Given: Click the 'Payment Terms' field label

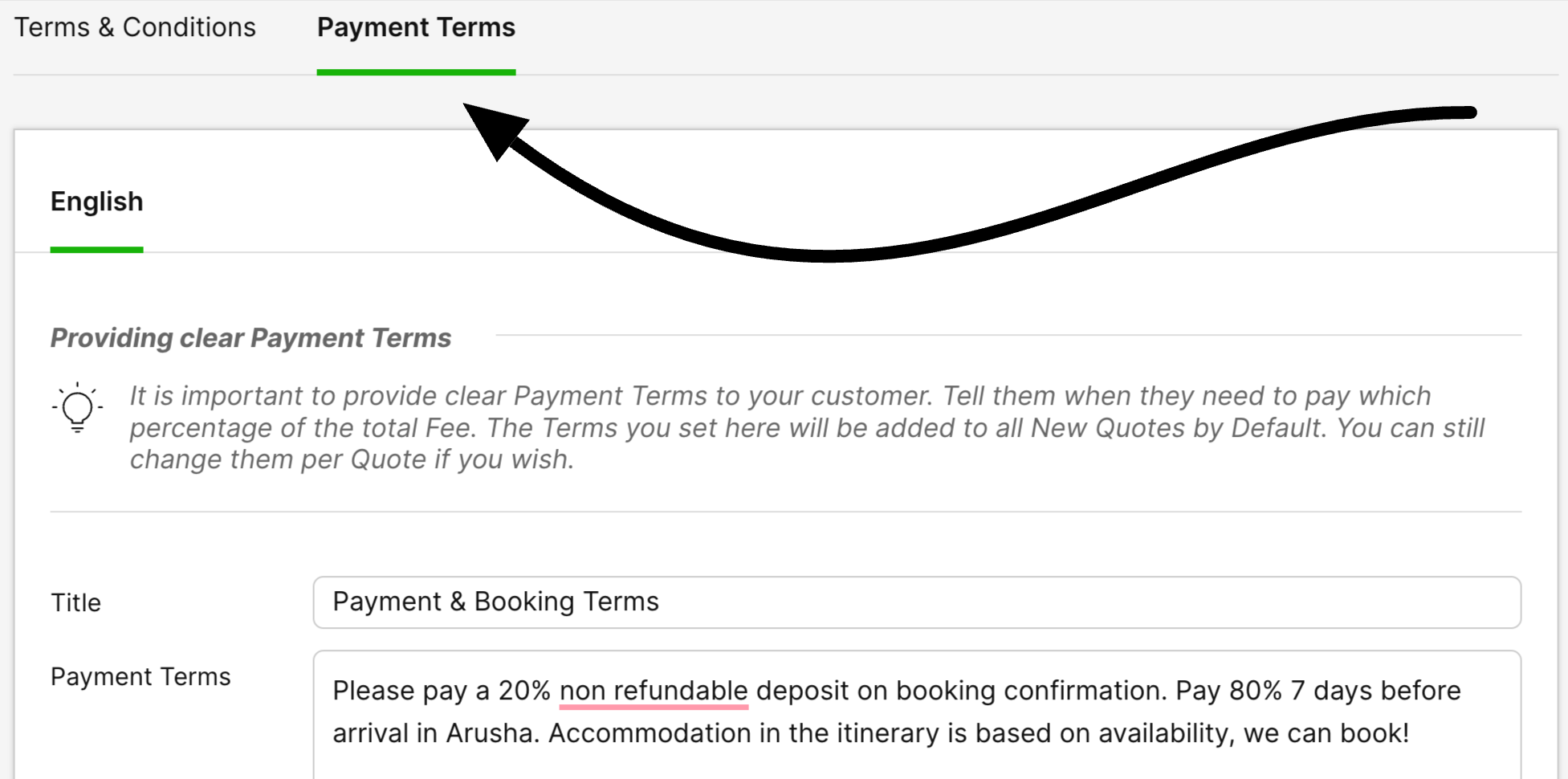Looking at the screenshot, I should pos(141,676).
